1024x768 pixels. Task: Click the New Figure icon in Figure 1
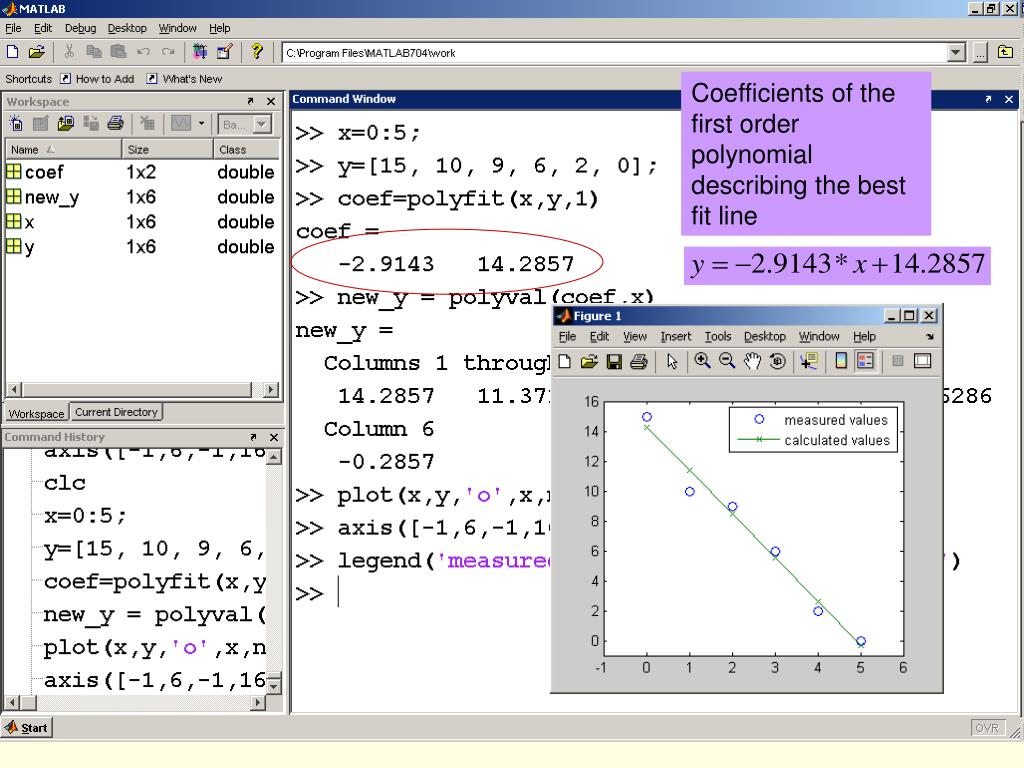point(565,361)
